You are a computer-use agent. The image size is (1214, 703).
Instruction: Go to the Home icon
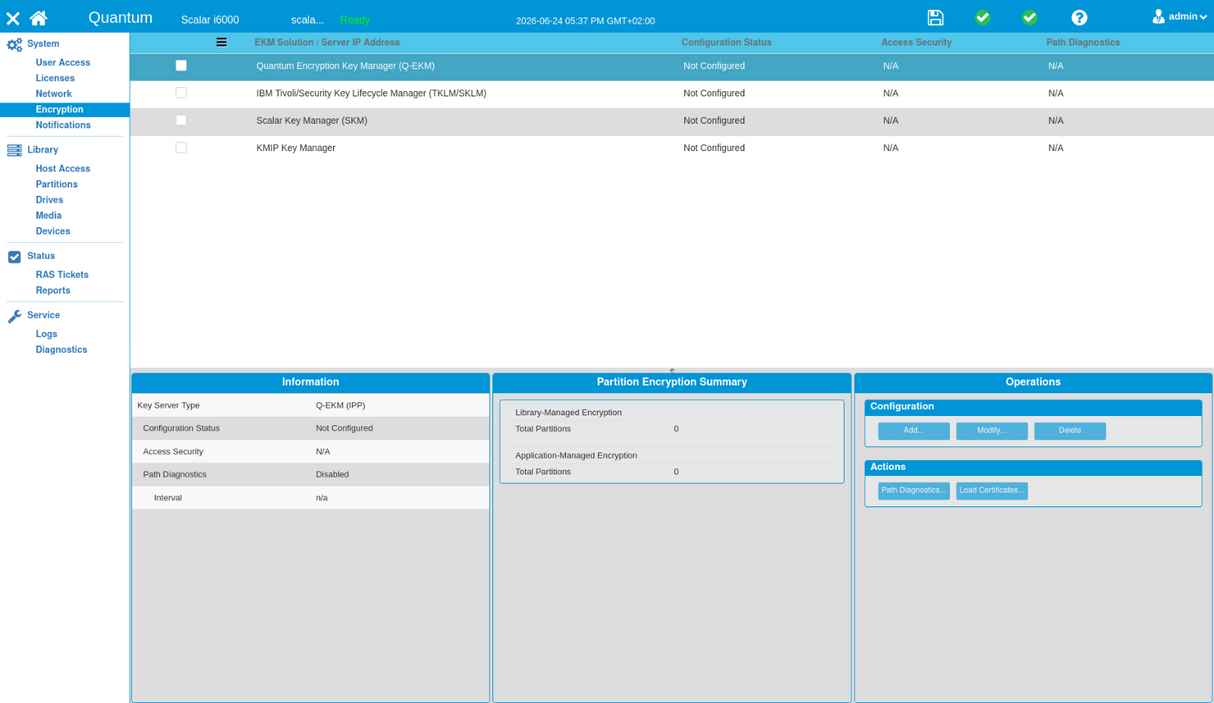38,18
